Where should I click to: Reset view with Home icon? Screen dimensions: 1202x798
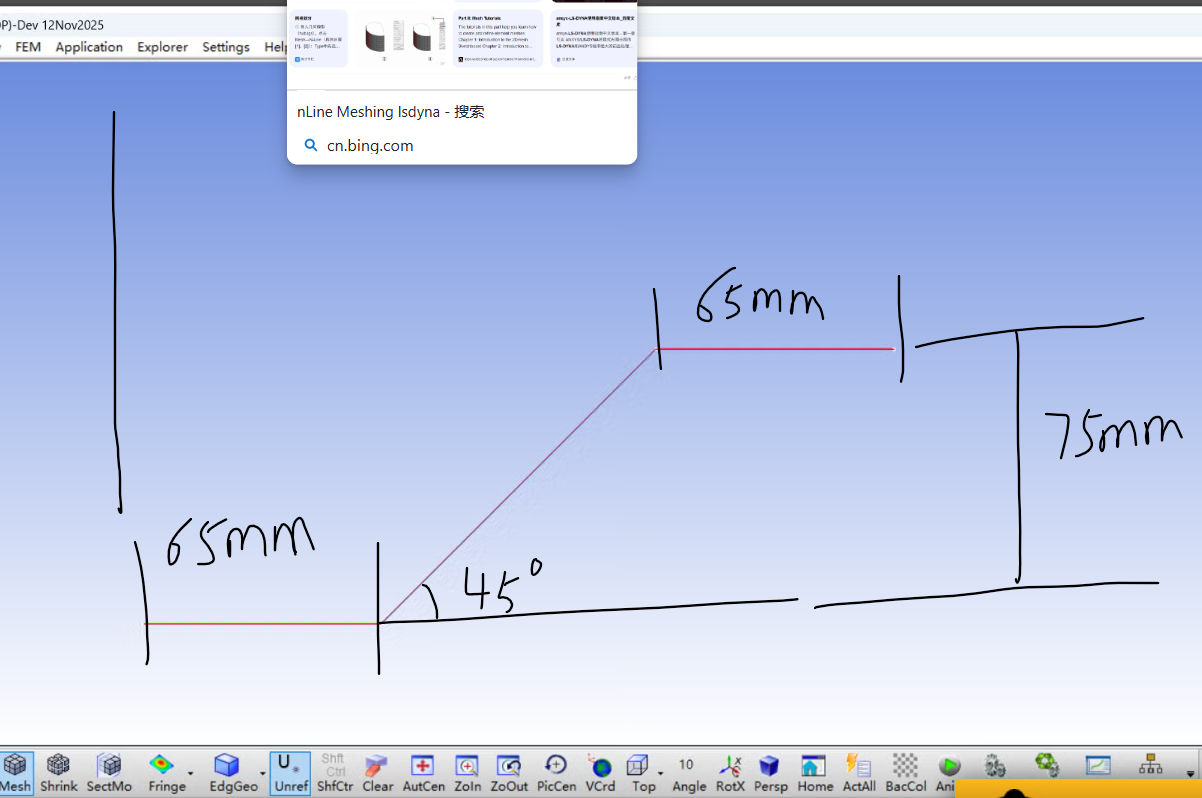(814, 772)
